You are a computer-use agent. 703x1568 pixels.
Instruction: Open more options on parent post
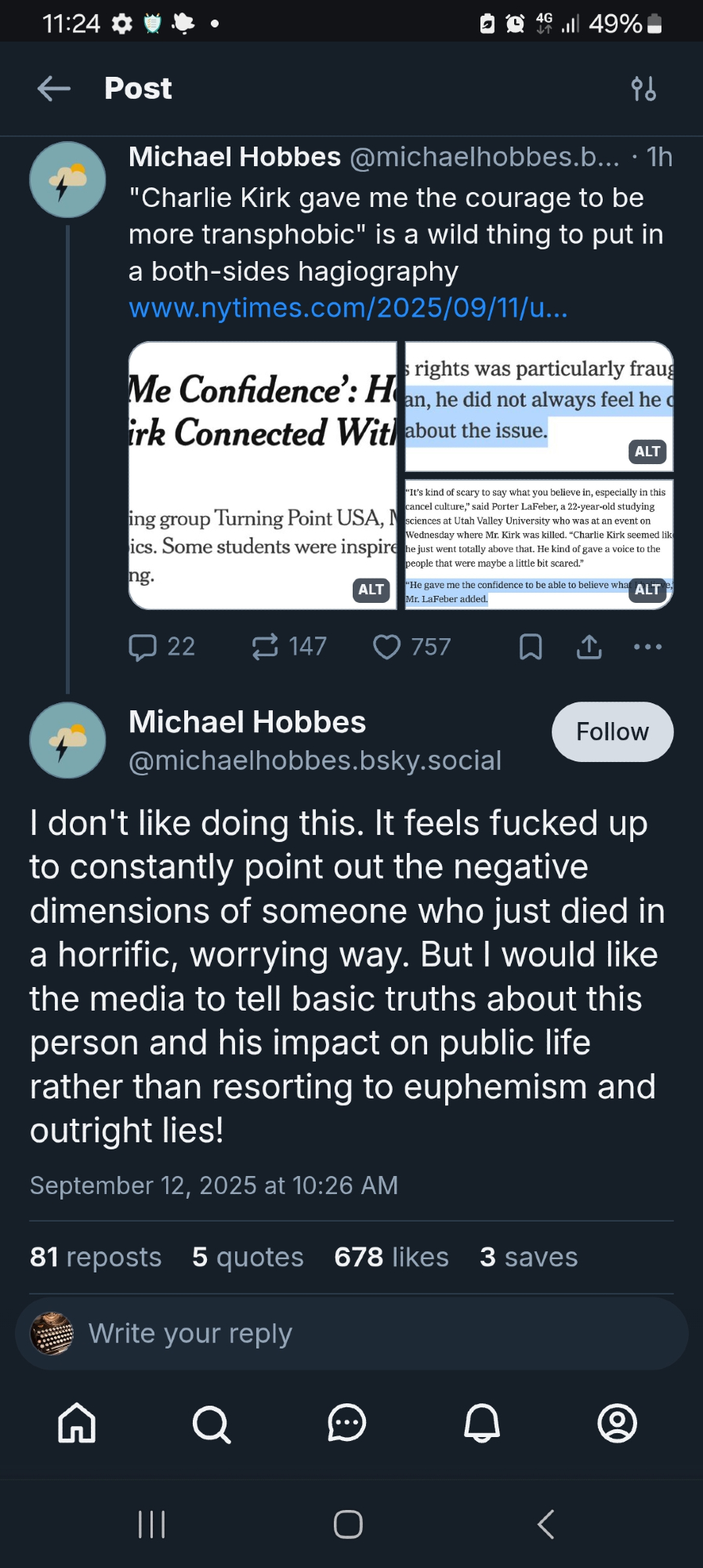coord(647,647)
